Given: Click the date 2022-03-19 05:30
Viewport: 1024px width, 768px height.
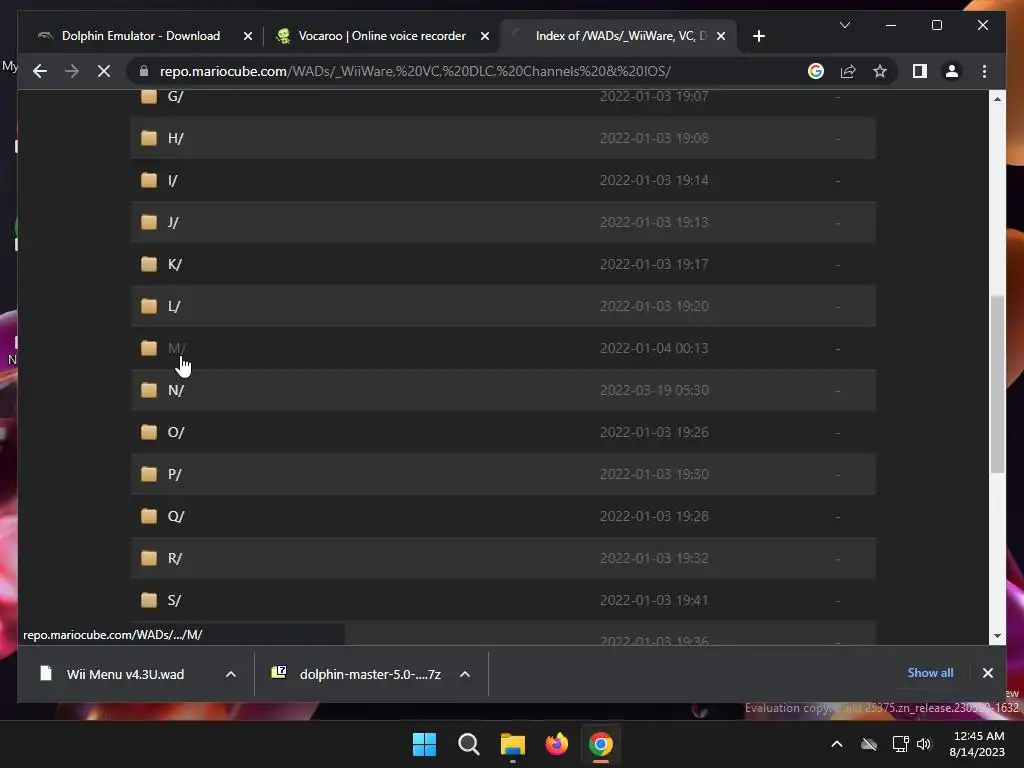Looking at the screenshot, I should pyautogui.click(x=654, y=390).
